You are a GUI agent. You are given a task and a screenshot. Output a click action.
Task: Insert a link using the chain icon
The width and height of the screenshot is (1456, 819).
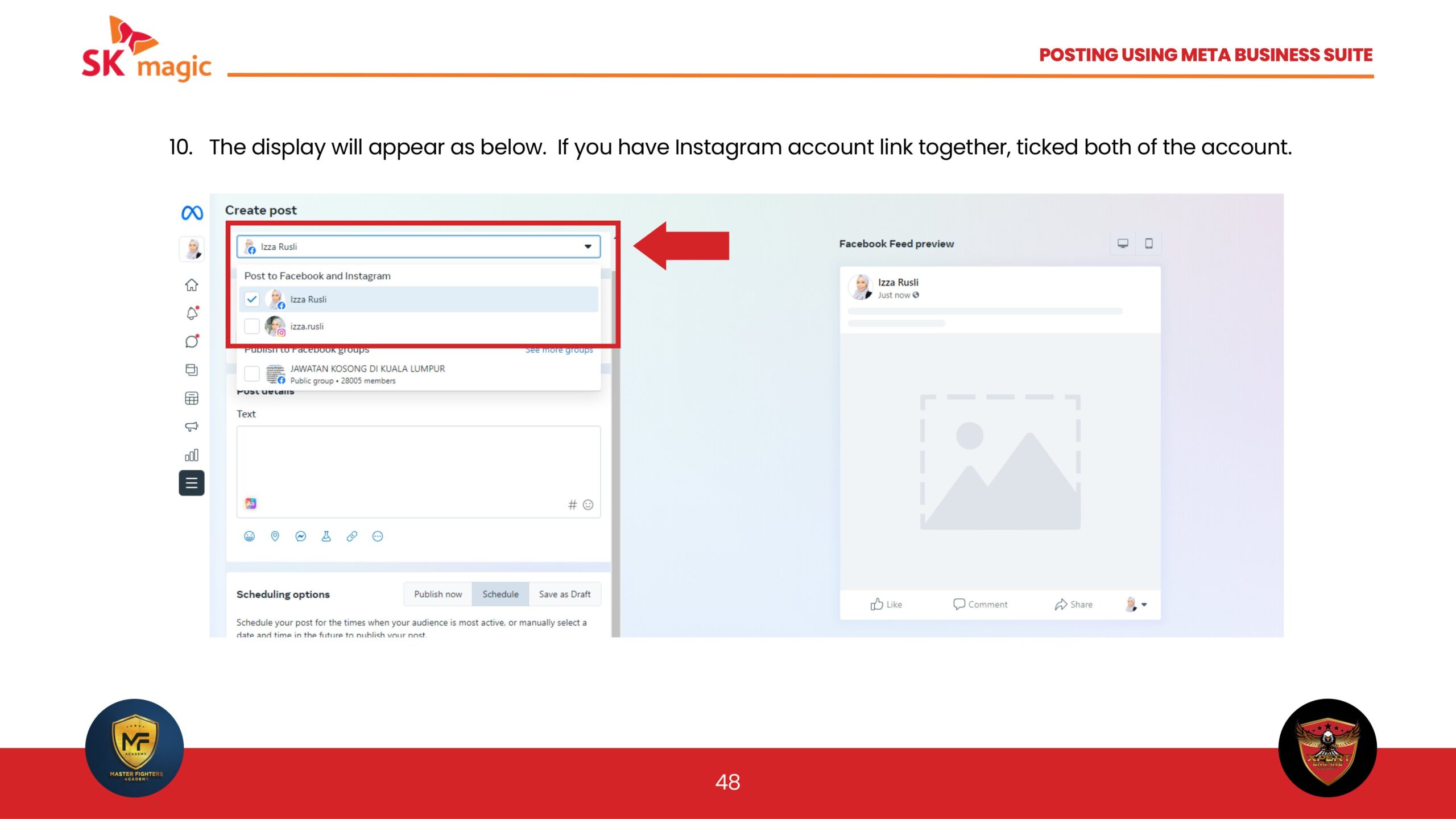pos(352,536)
